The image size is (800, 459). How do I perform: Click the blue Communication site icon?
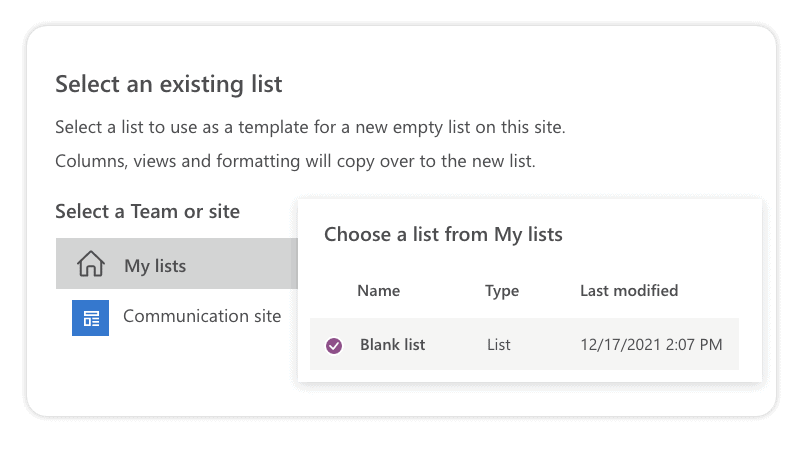(x=90, y=317)
